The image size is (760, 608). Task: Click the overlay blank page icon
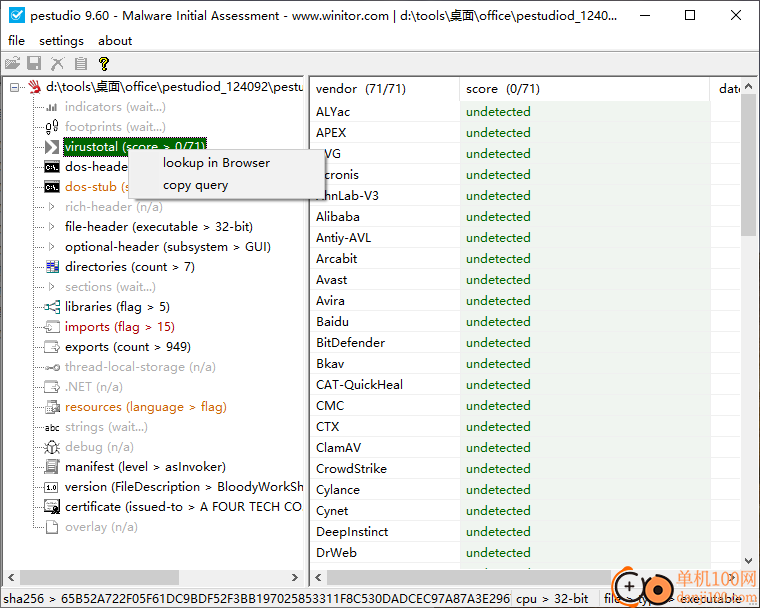52,527
